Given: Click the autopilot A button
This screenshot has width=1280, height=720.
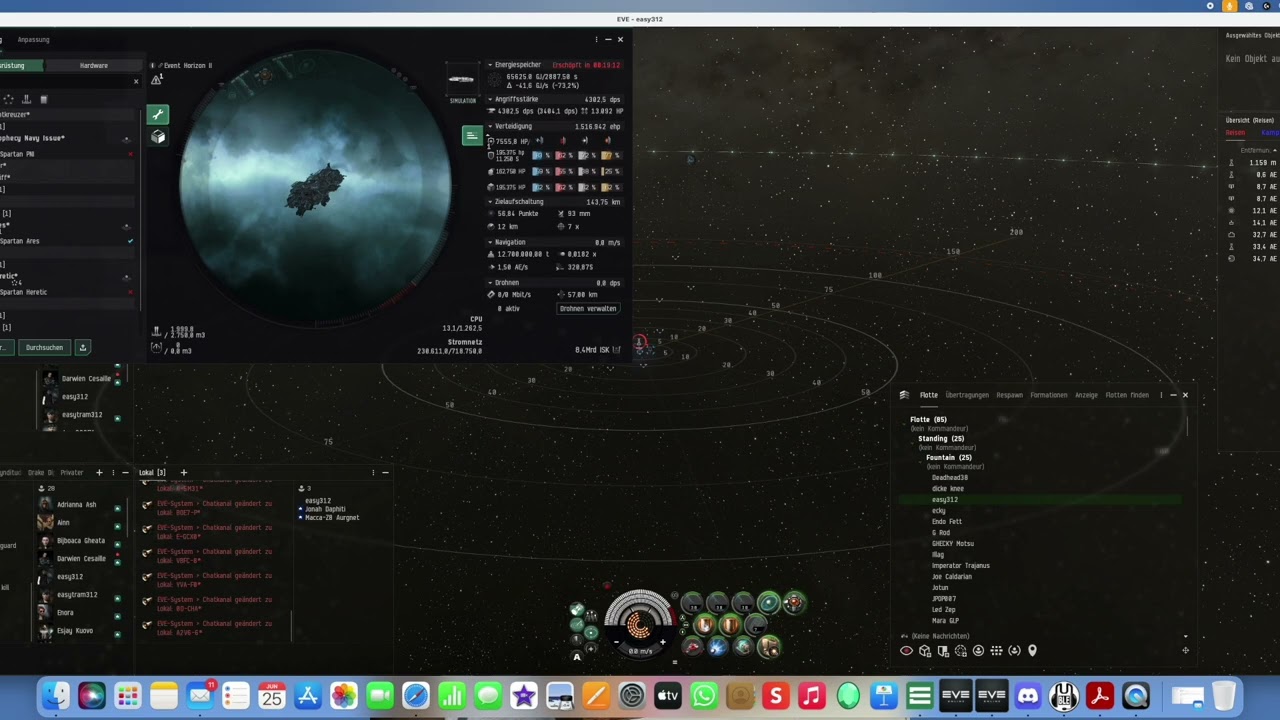Looking at the screenshot, I should point(576,657).
